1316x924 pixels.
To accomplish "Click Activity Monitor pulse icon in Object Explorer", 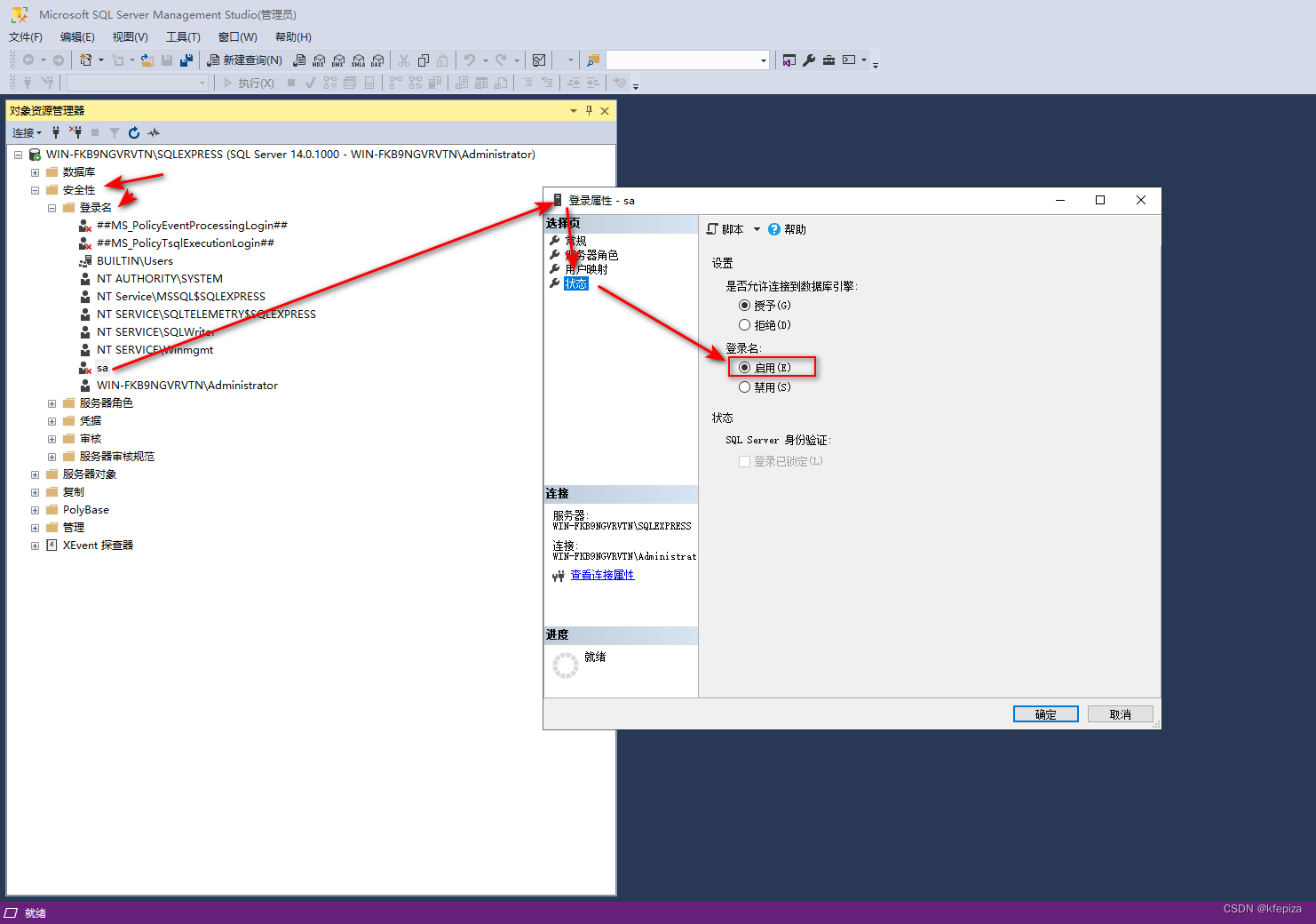I will tap(154, 132).
